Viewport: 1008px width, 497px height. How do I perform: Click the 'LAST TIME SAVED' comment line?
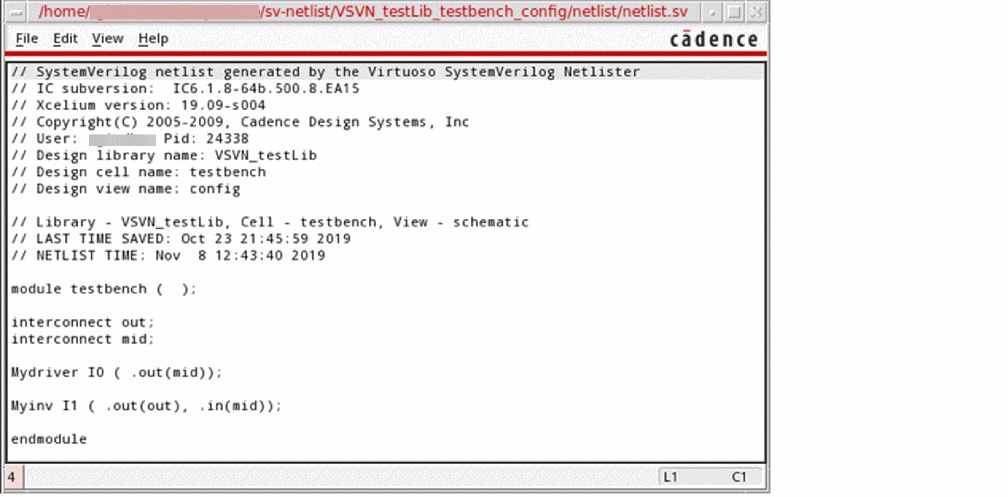(181, 239)
